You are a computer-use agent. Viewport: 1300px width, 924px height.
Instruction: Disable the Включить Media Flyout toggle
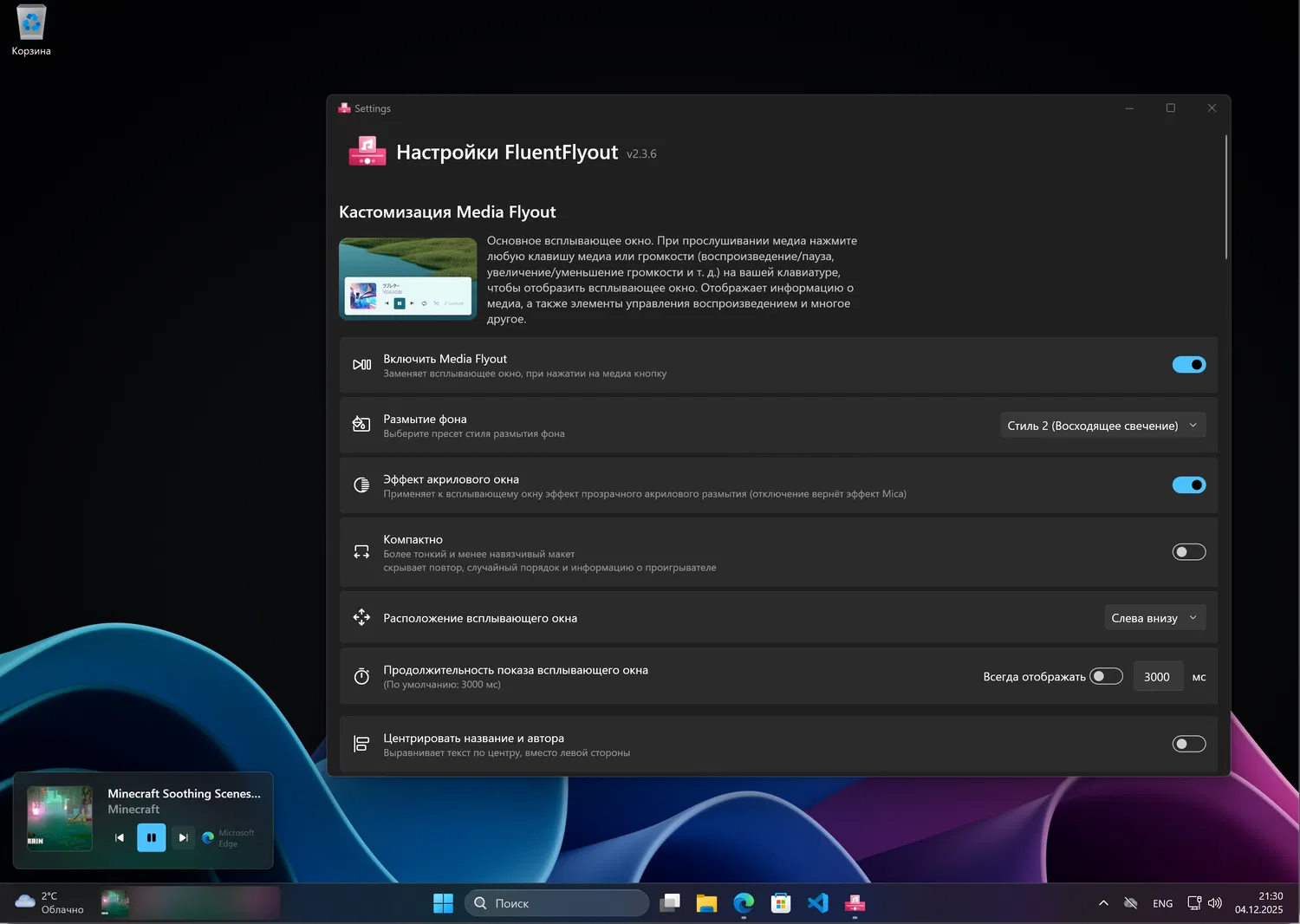[x=1188, y=365]
